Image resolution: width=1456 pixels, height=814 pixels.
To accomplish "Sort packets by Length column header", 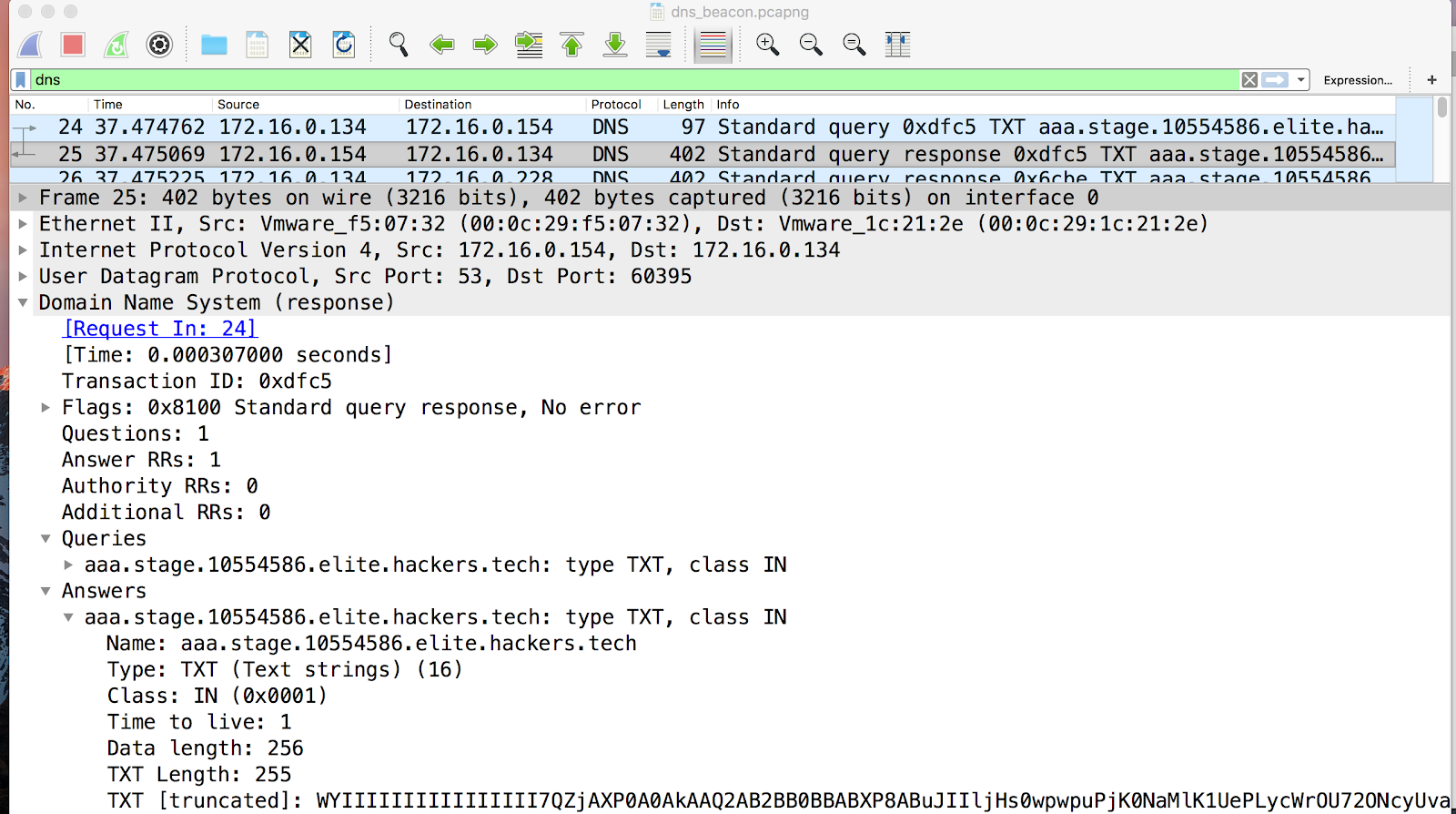I will pos(685,105).
